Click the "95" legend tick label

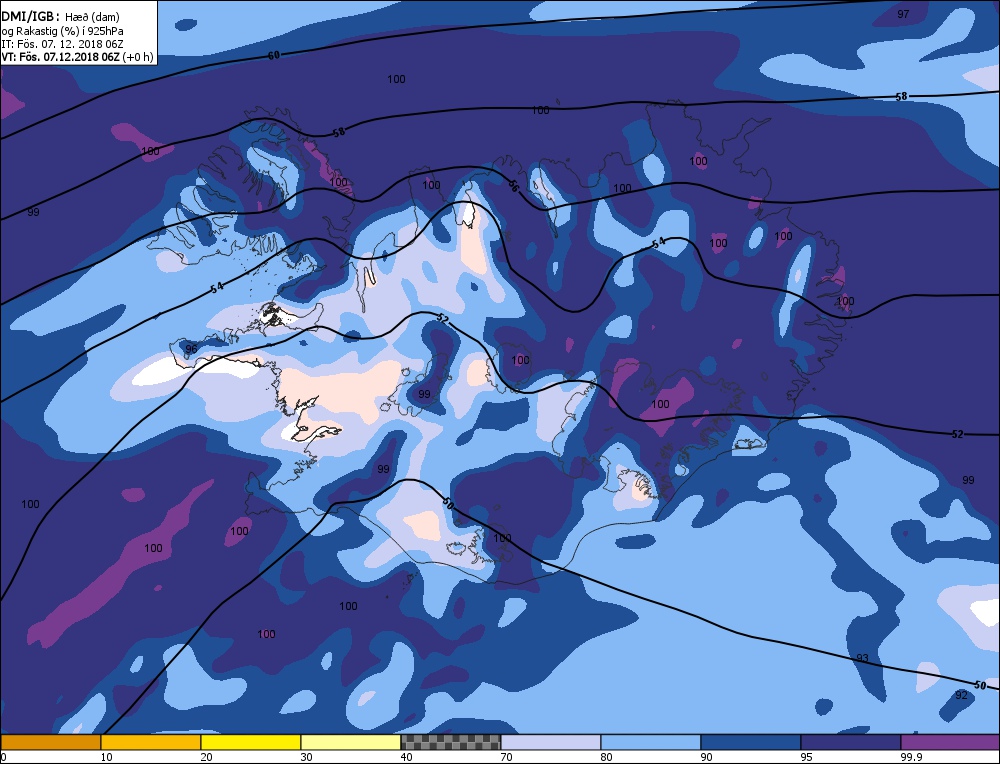(807, 757)
